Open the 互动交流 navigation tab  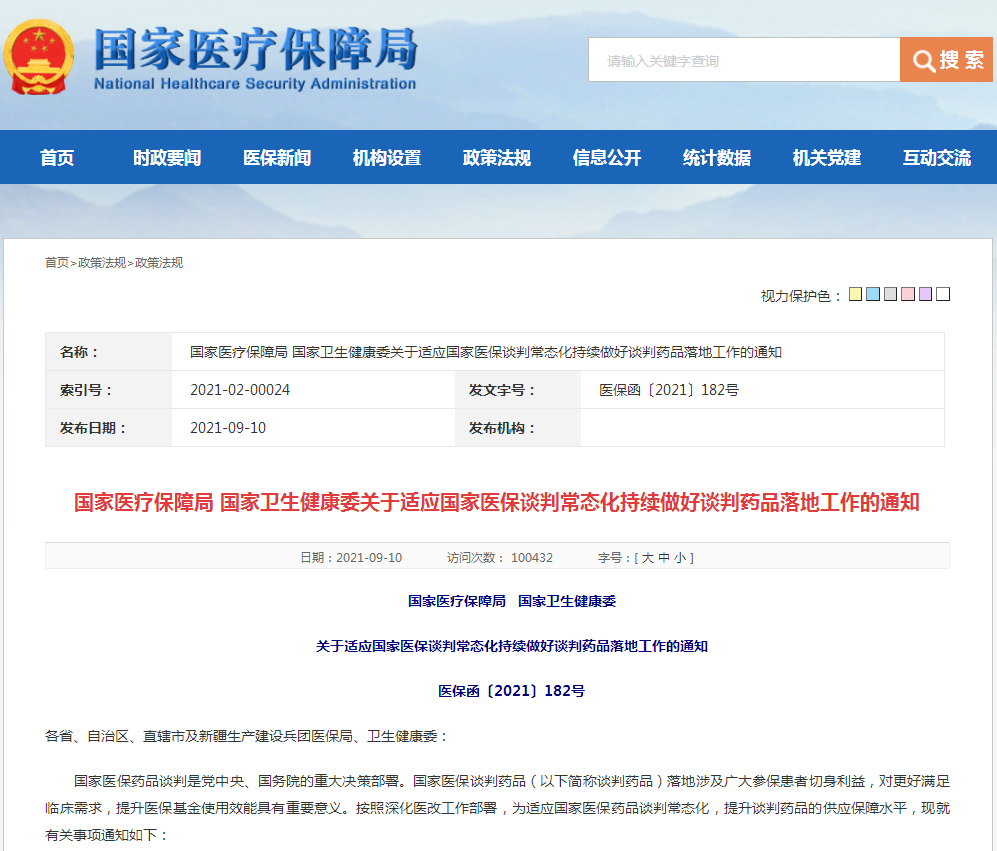[x=937, y=158]
